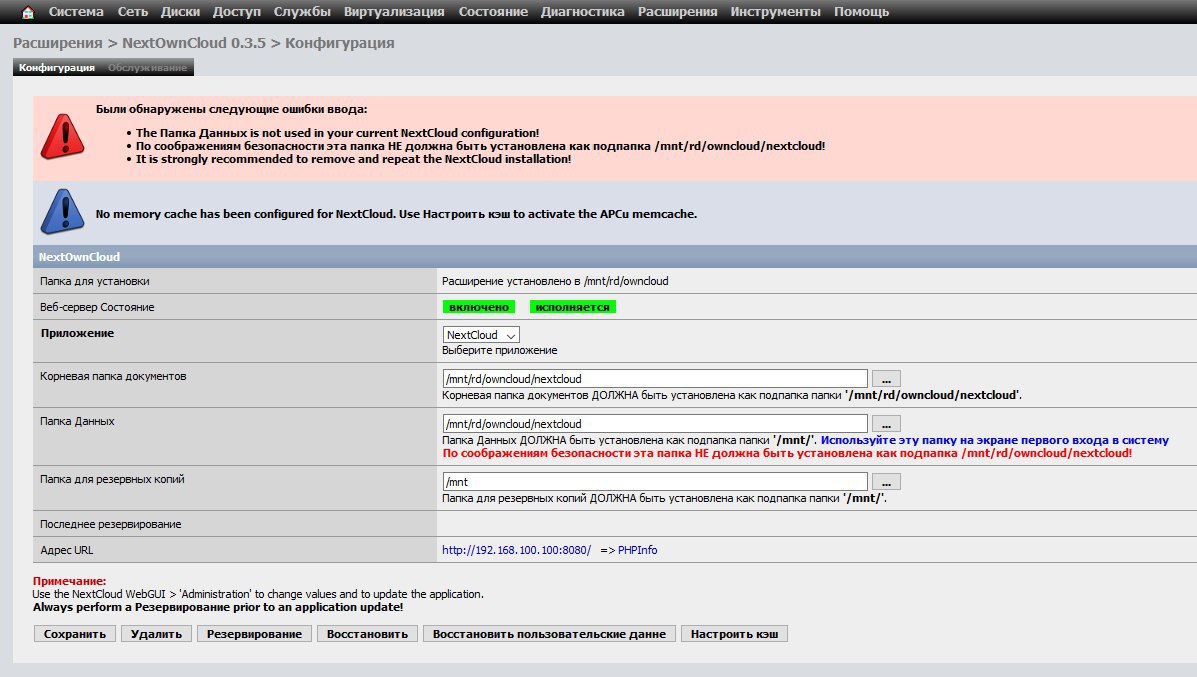The width and height of the screenshot is (1197, 677).
Task: Click the Адрес URL label
Action: pos(66,550)
